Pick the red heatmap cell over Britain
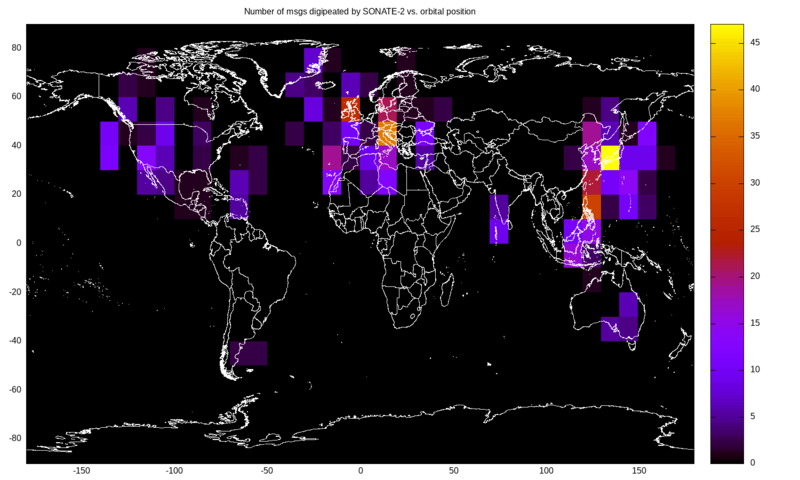 350,108
